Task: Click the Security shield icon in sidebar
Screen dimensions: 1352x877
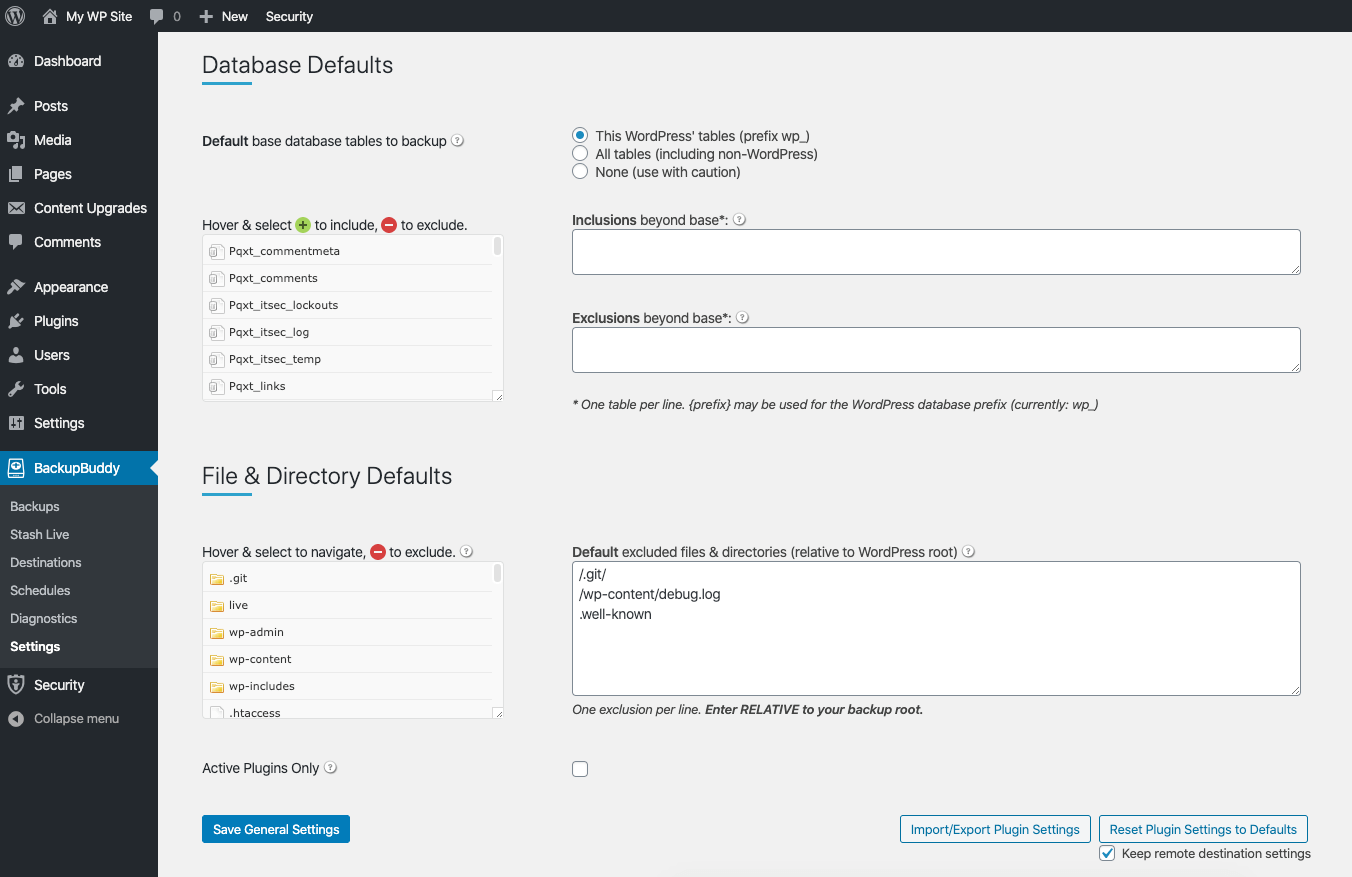Action: (x=16, y=685)
